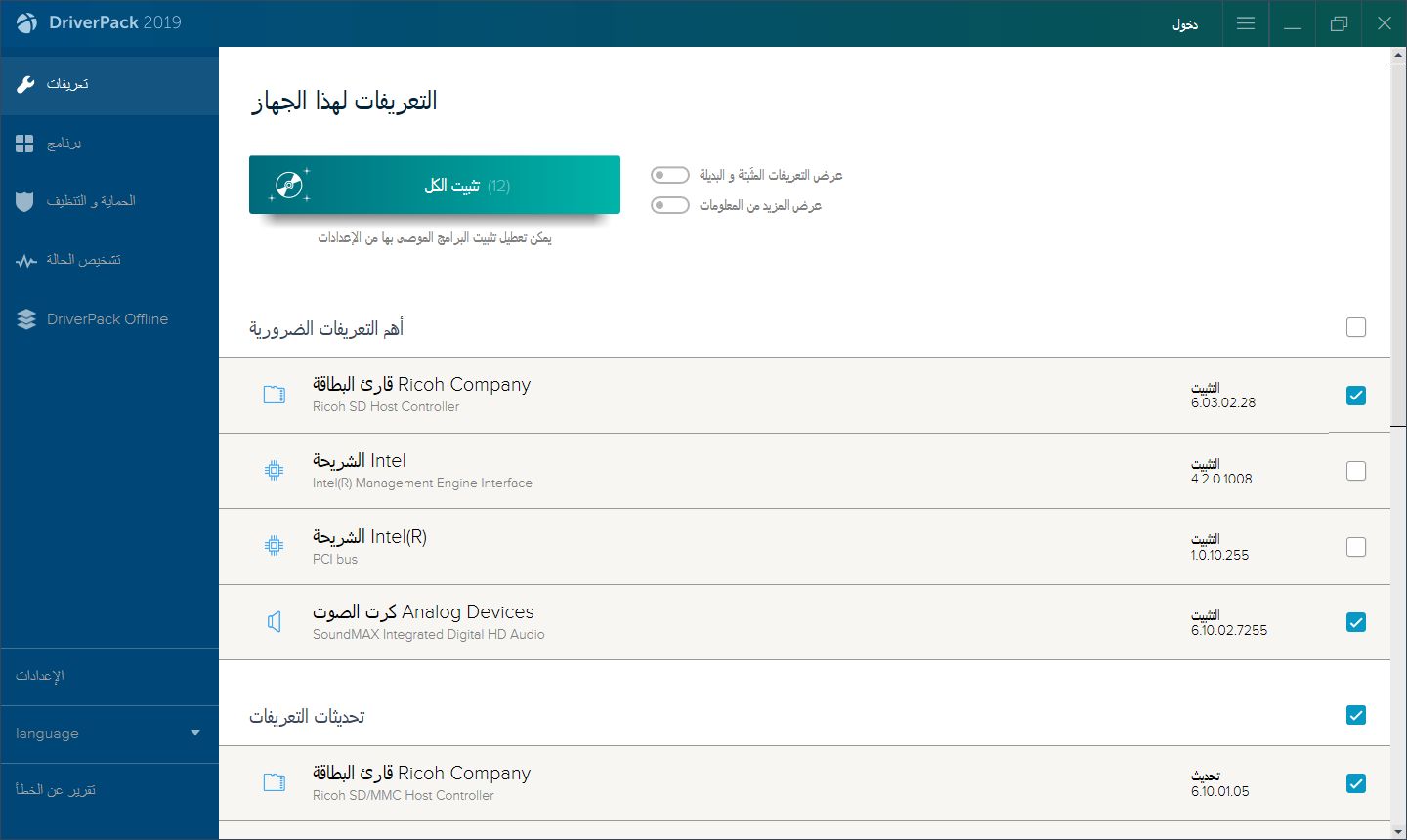Open the settings item in sidebar

(x=109, y=676)
